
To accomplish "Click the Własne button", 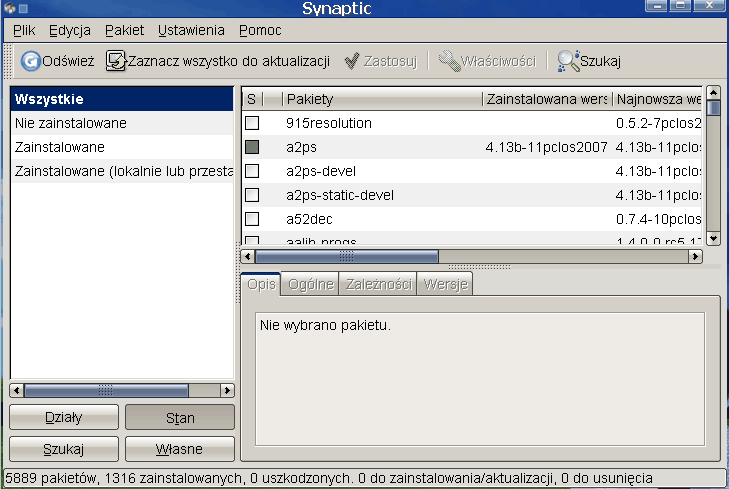I will click(180, 449).
